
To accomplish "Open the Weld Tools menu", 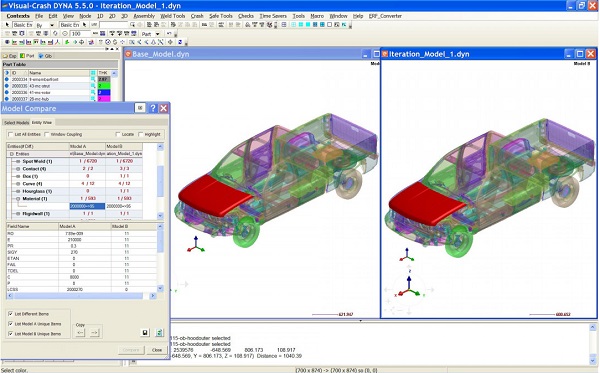I will (173, 16).
